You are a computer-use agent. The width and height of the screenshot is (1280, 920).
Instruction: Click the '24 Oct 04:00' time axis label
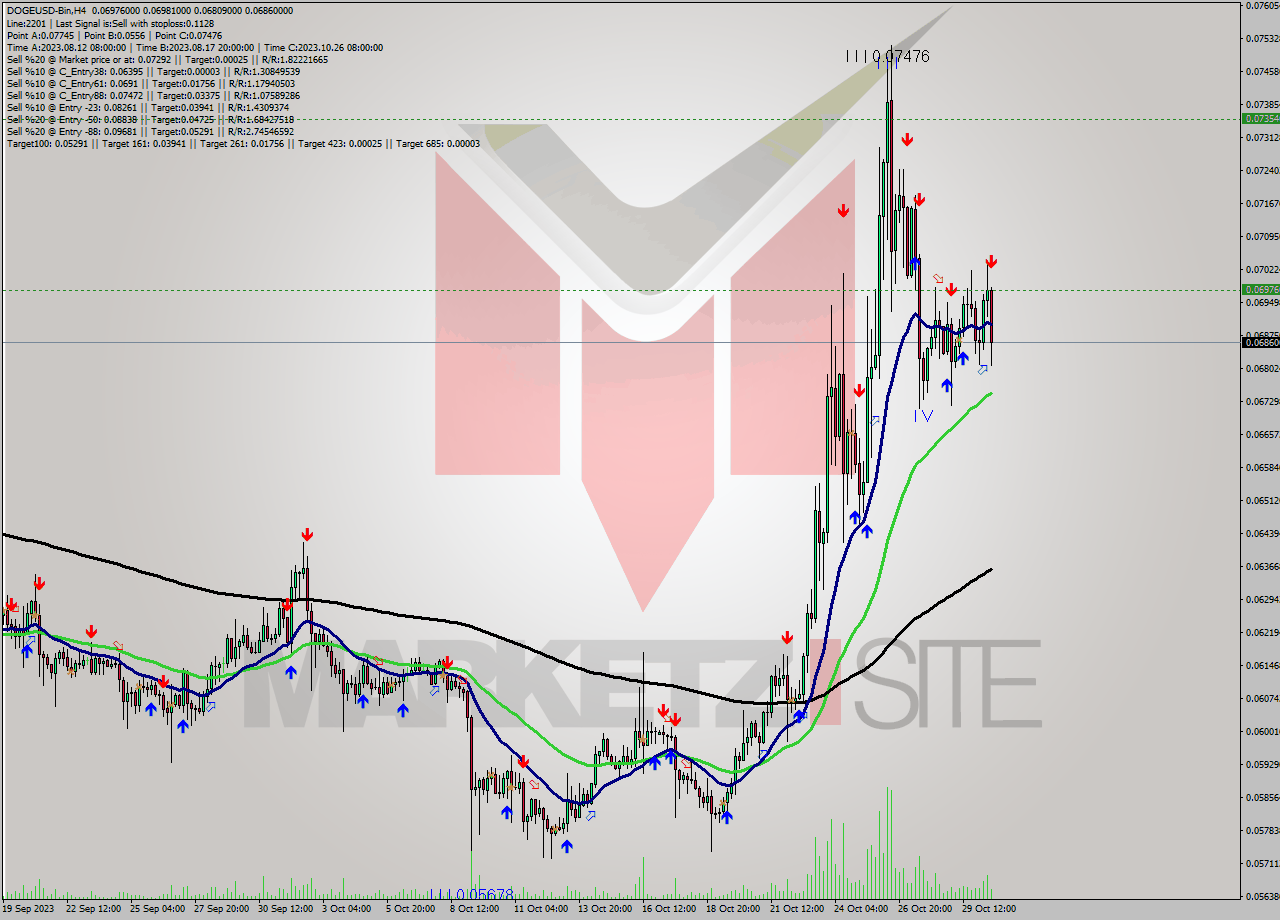[x=862, y=909]
